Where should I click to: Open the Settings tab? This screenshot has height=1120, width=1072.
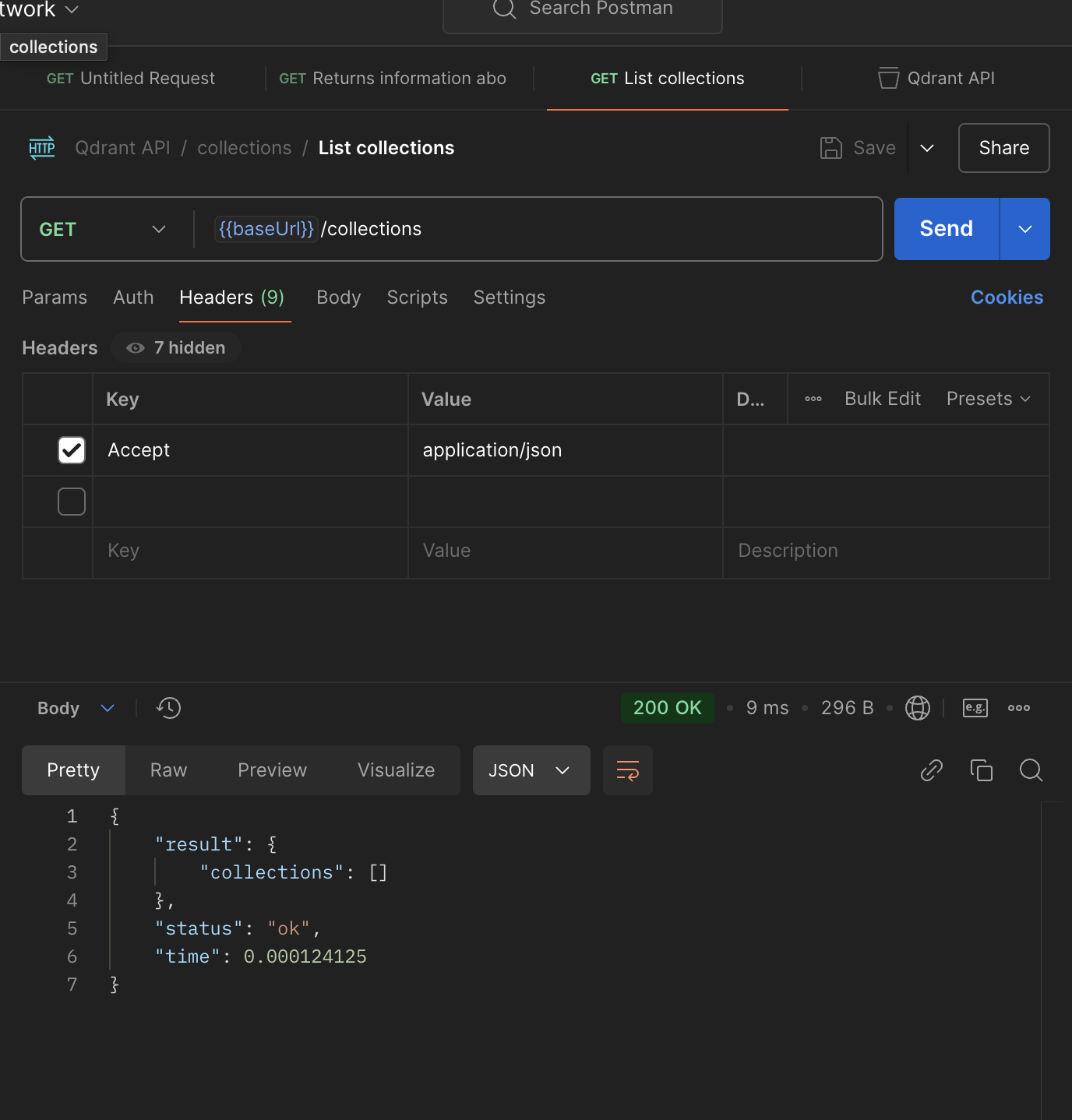pos(510,298)
